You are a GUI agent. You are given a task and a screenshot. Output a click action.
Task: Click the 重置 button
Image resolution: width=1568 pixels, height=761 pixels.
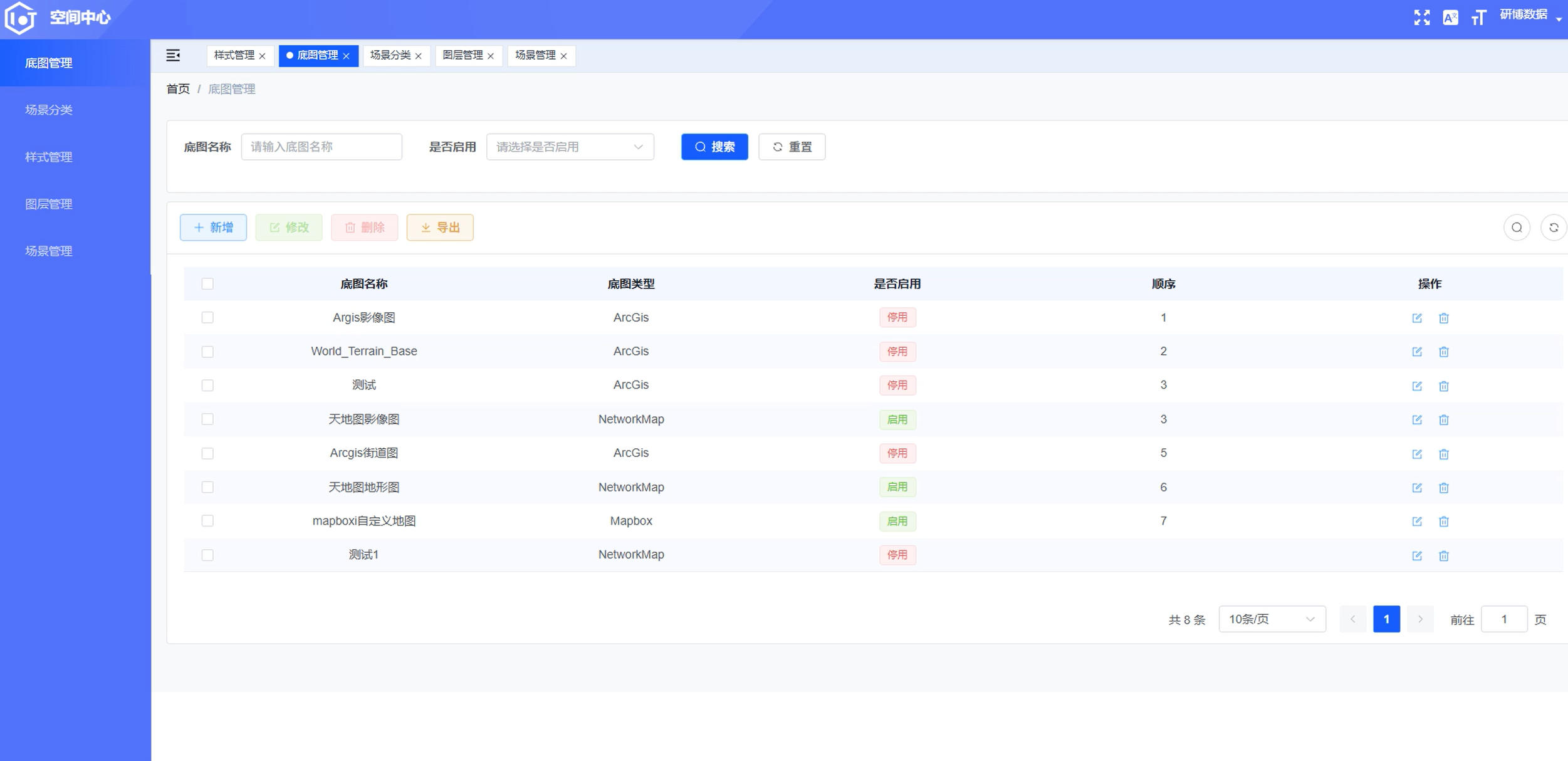coord(792,147)
